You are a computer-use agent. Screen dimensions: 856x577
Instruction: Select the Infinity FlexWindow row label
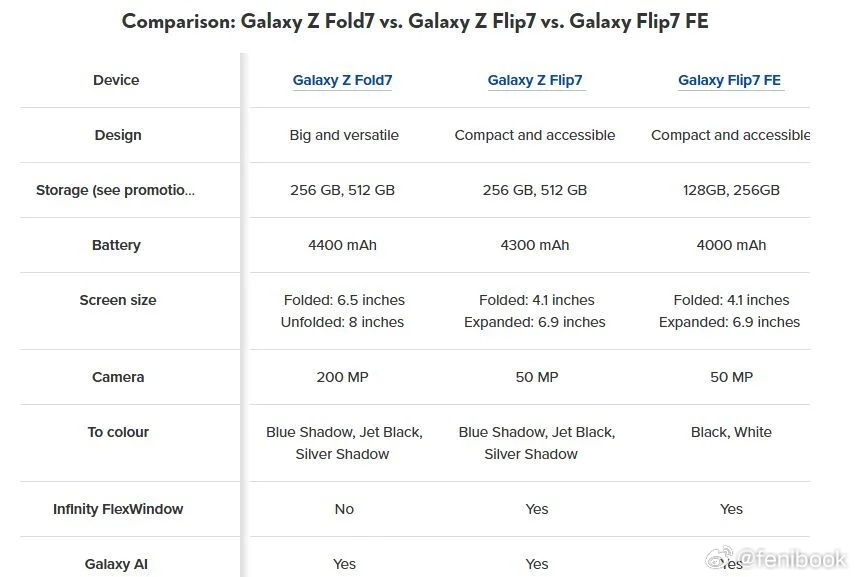118,509
